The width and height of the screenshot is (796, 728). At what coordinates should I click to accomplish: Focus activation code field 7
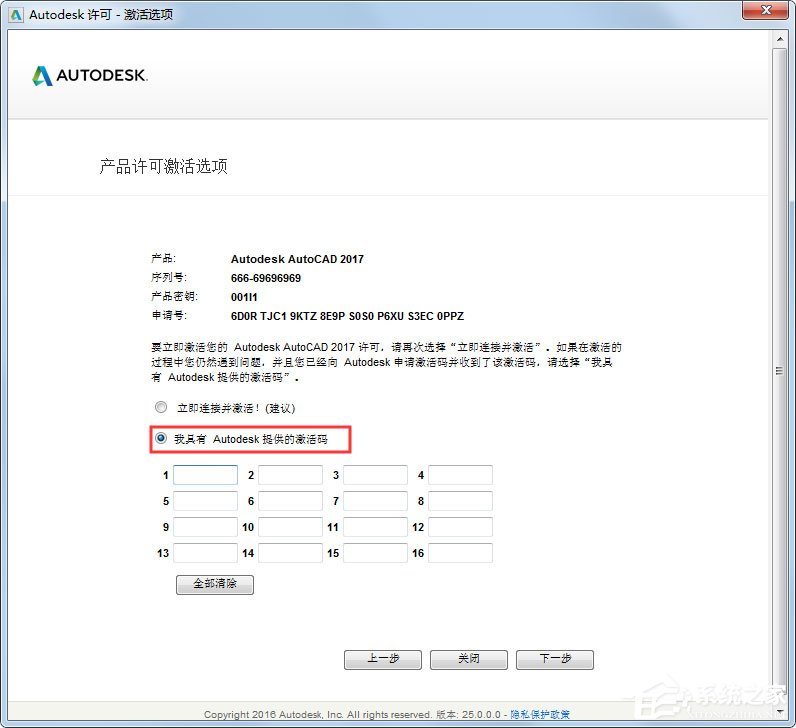pos(375,501)
